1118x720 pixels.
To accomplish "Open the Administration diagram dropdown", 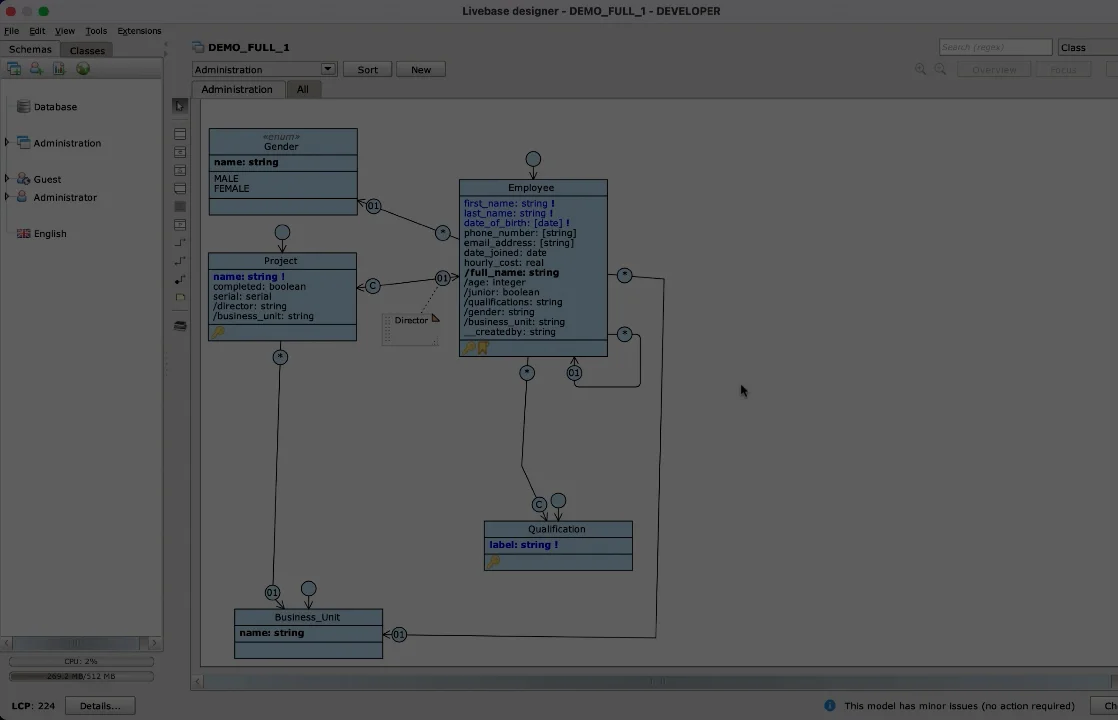I will coord(328,69).
